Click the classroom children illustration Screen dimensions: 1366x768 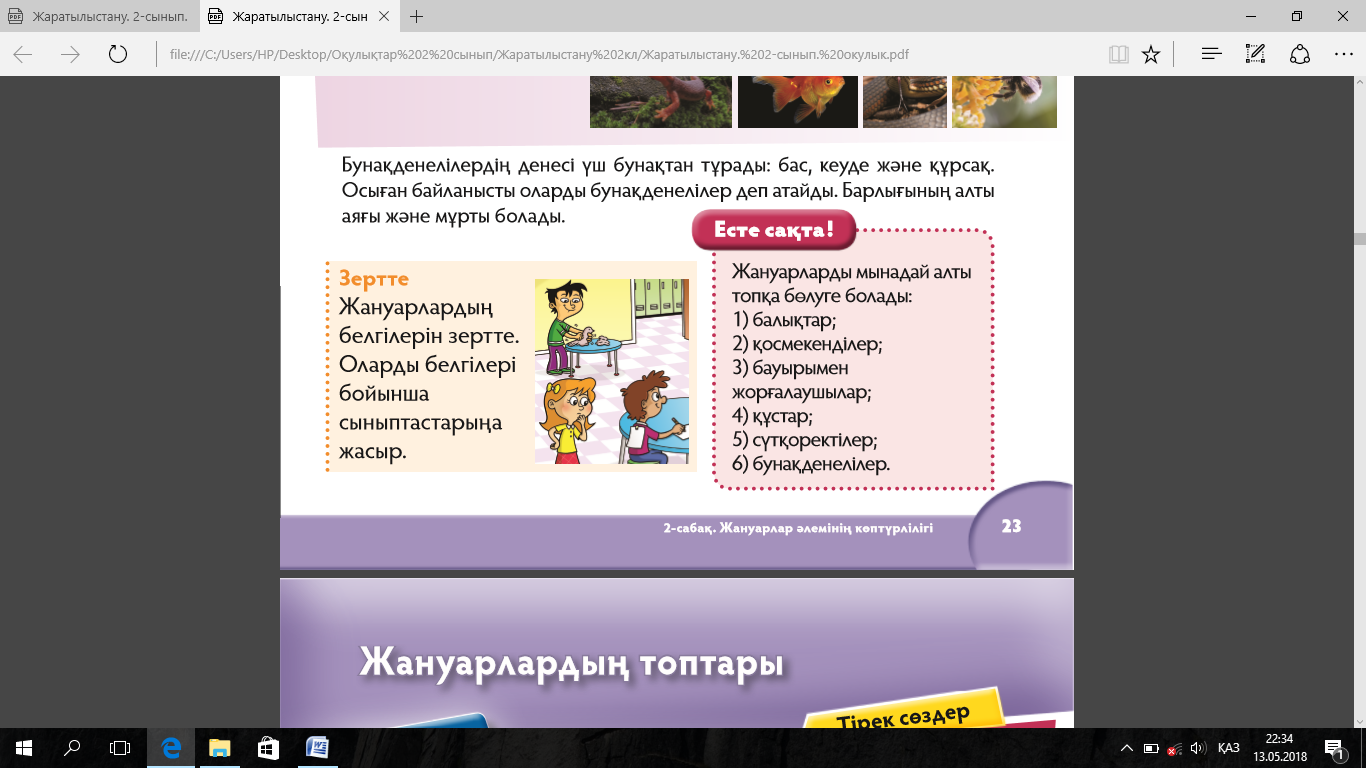(613, 371)
